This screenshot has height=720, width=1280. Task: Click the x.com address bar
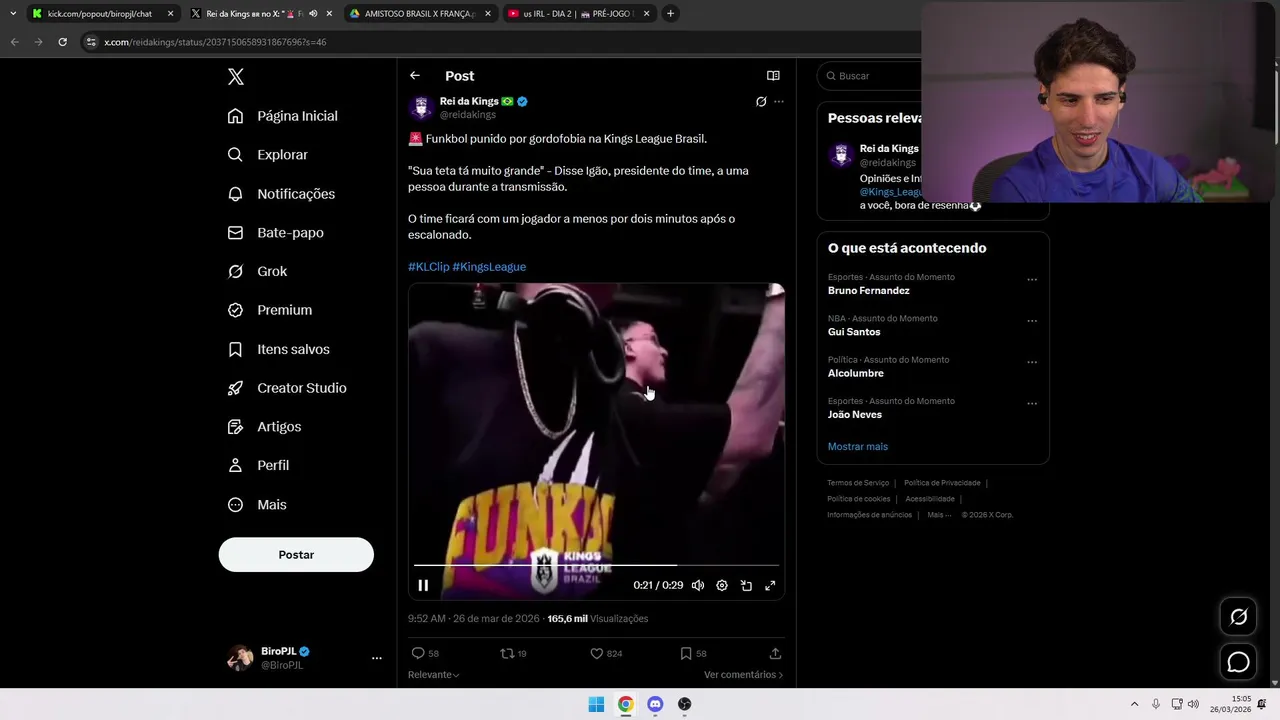click(x=500, y=42)
